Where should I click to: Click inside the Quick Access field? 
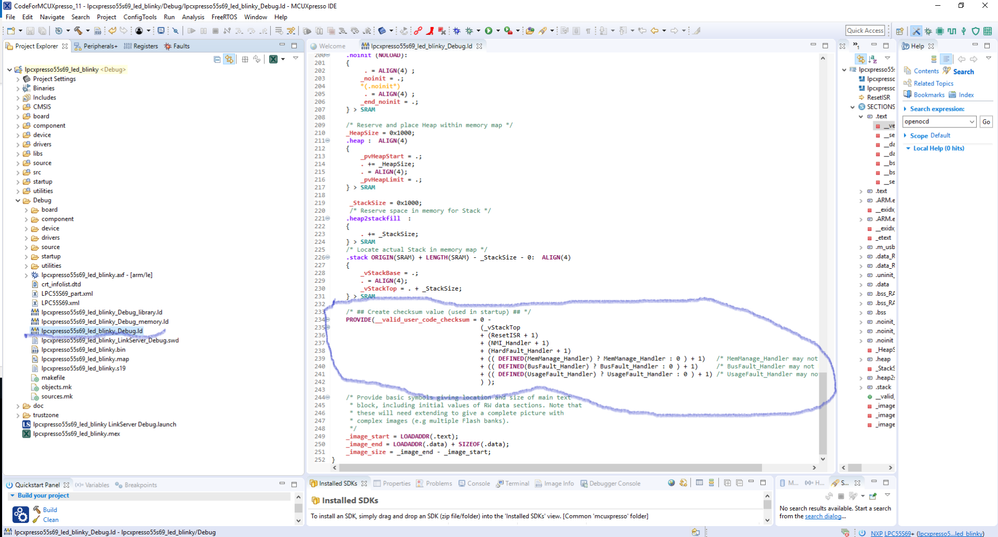865,31
